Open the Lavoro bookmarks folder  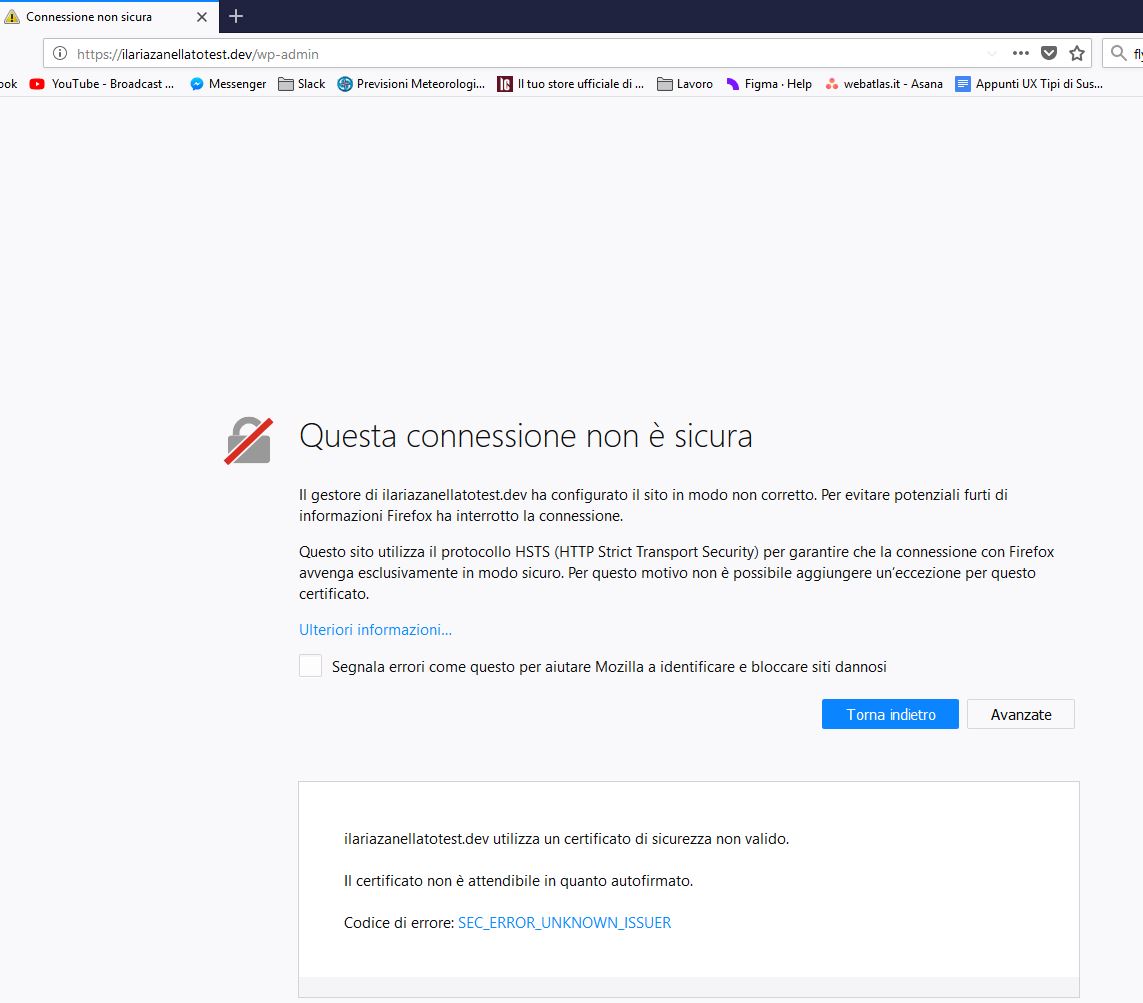pyautogui.click(x=685, y=84)
